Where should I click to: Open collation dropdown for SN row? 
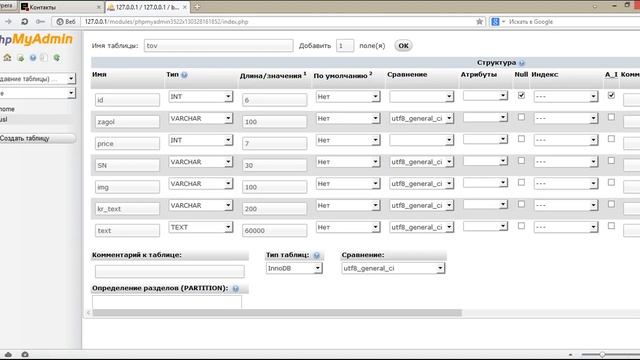pos(421,162)
